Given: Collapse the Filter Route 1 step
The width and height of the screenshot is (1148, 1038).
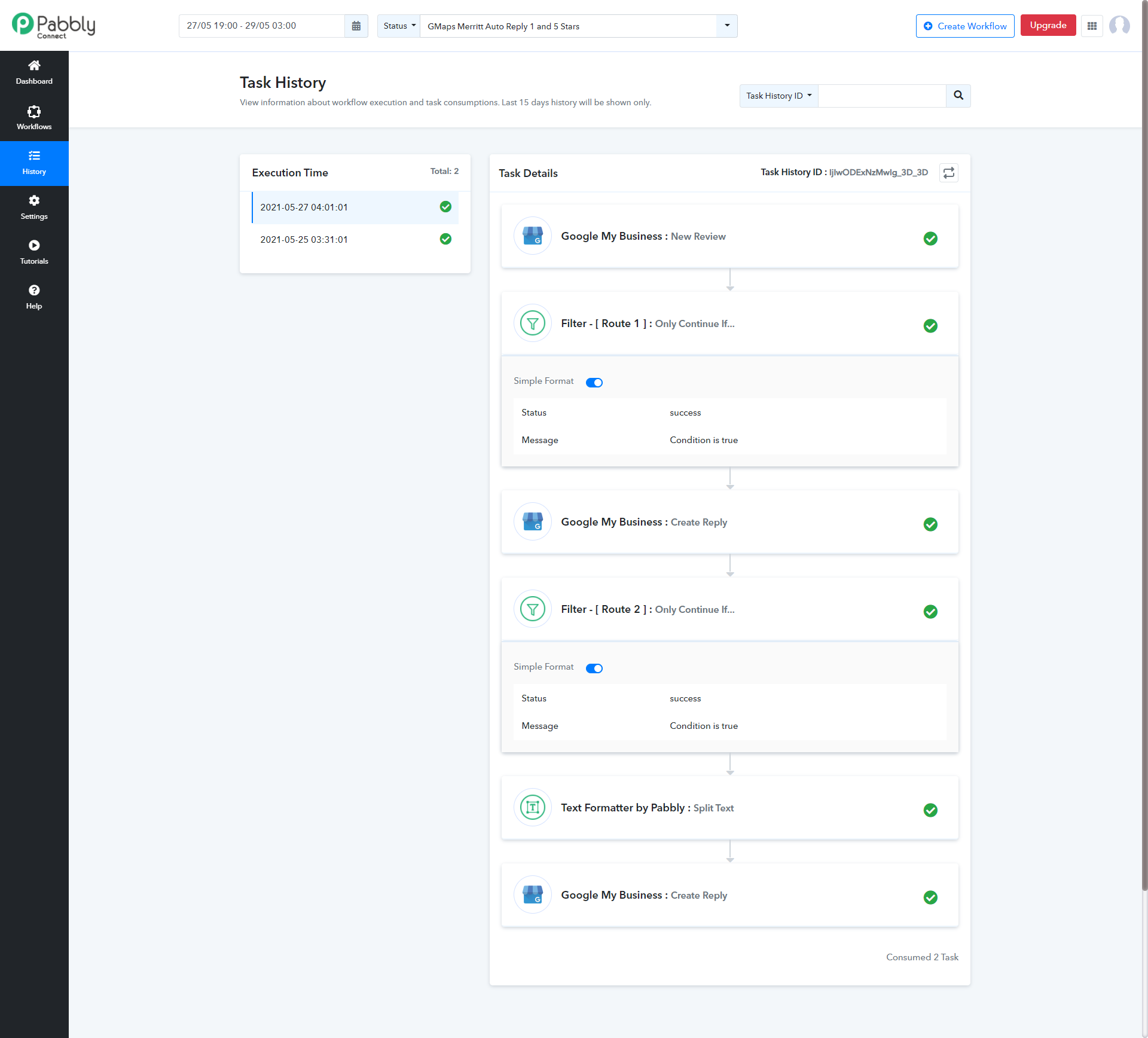Looking at the screenshot, I should 729,323.
